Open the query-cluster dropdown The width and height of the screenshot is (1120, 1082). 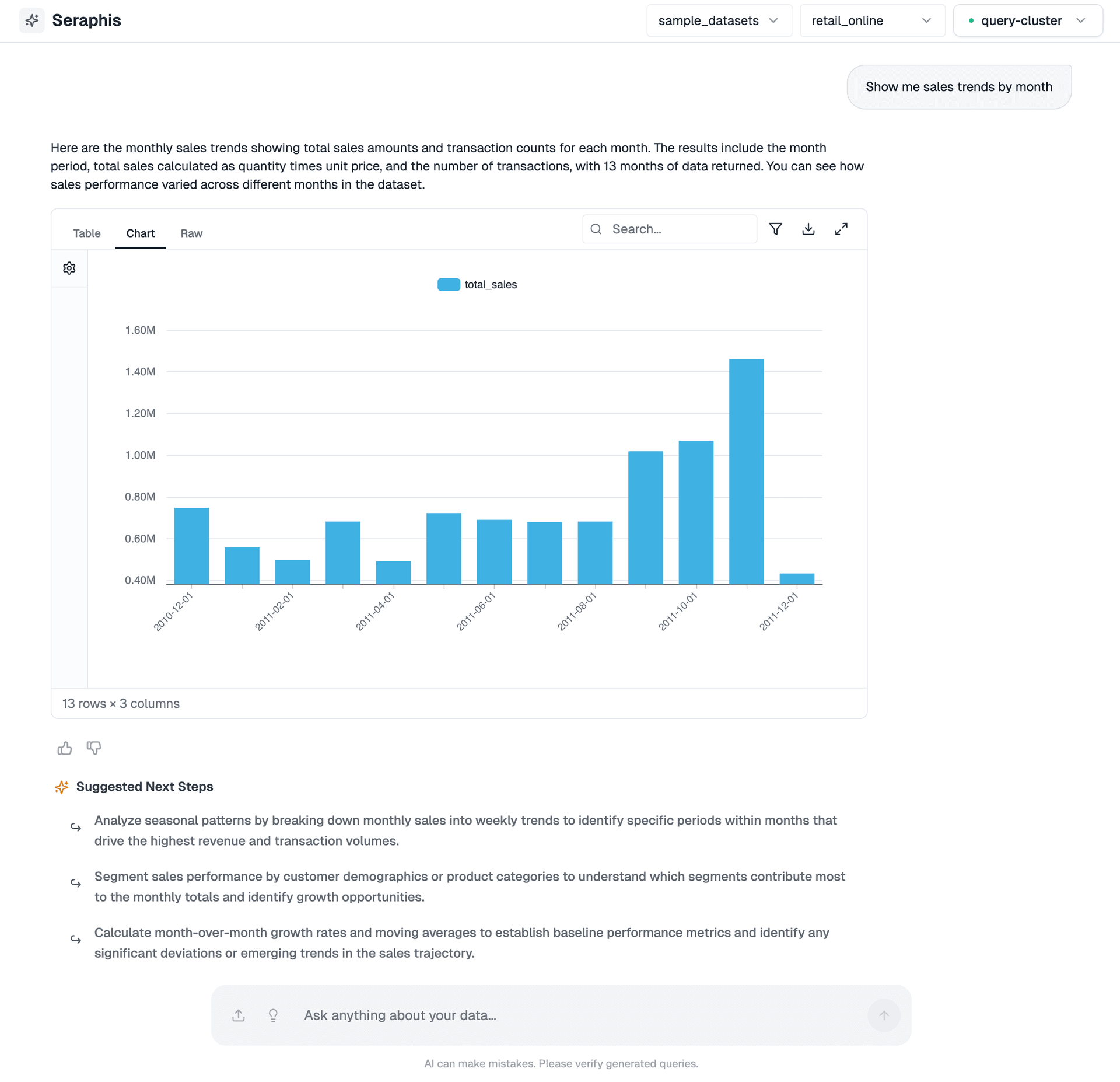(x=1028, y=20)
